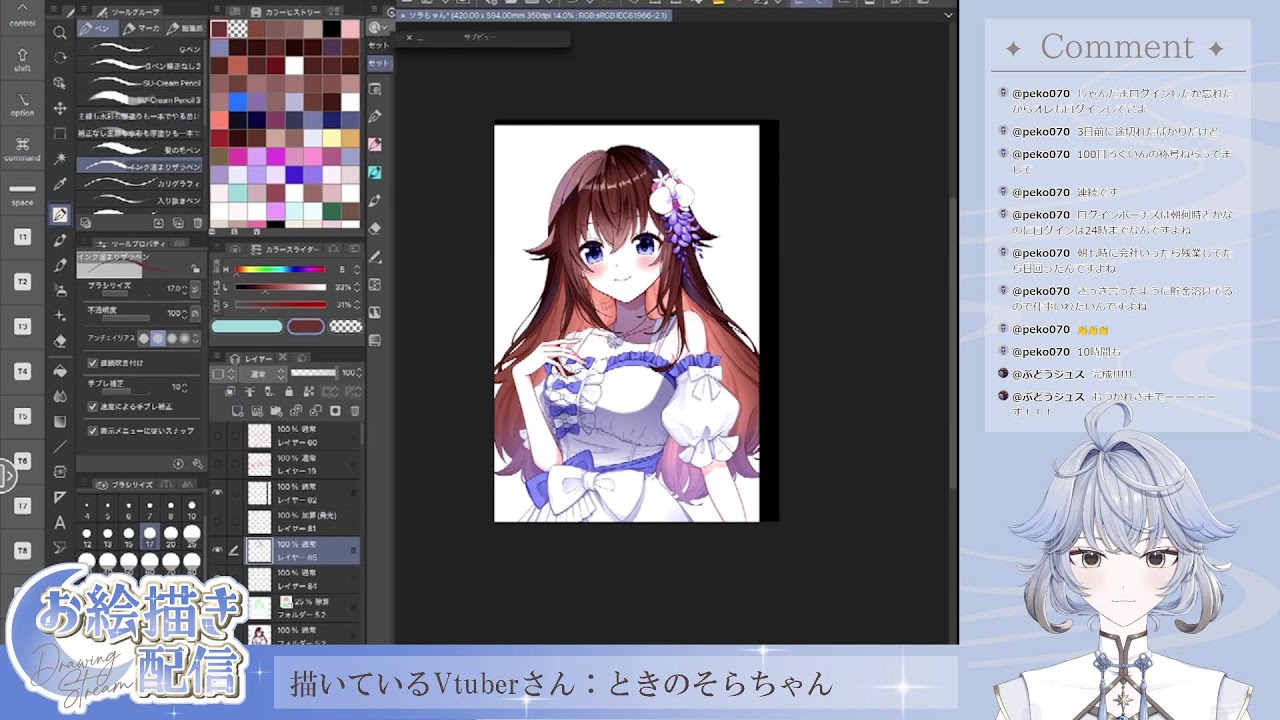Viewport: 1280px width, 720px height.
Task: Select the カリグラフィ brush
Action: pos(140,183)
